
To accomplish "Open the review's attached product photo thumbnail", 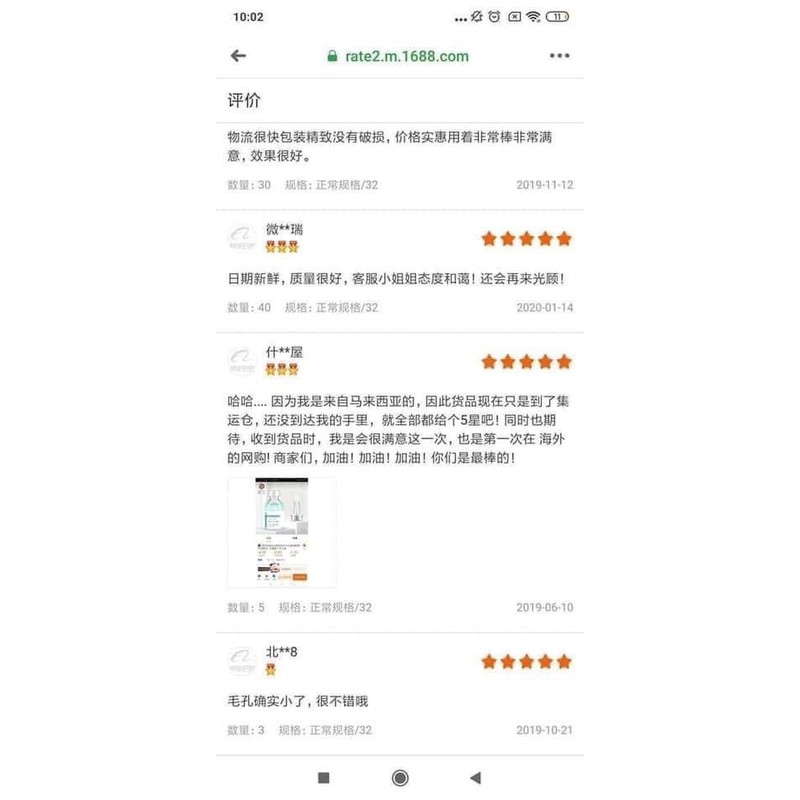I will 282,532.
